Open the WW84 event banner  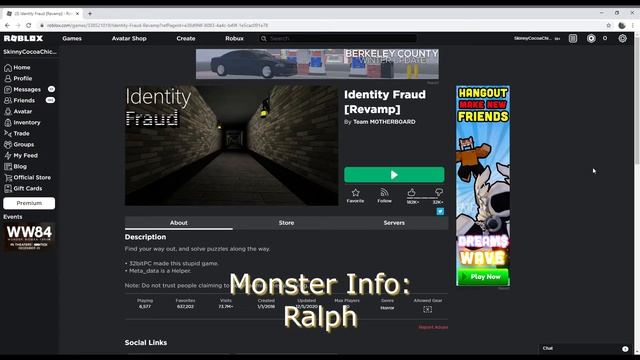29,237
